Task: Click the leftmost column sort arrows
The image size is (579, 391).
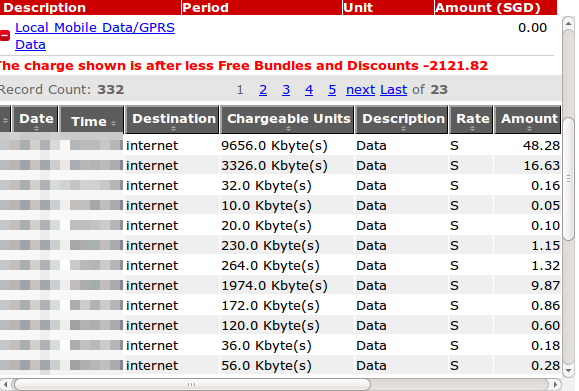Action: click(5, 120)
